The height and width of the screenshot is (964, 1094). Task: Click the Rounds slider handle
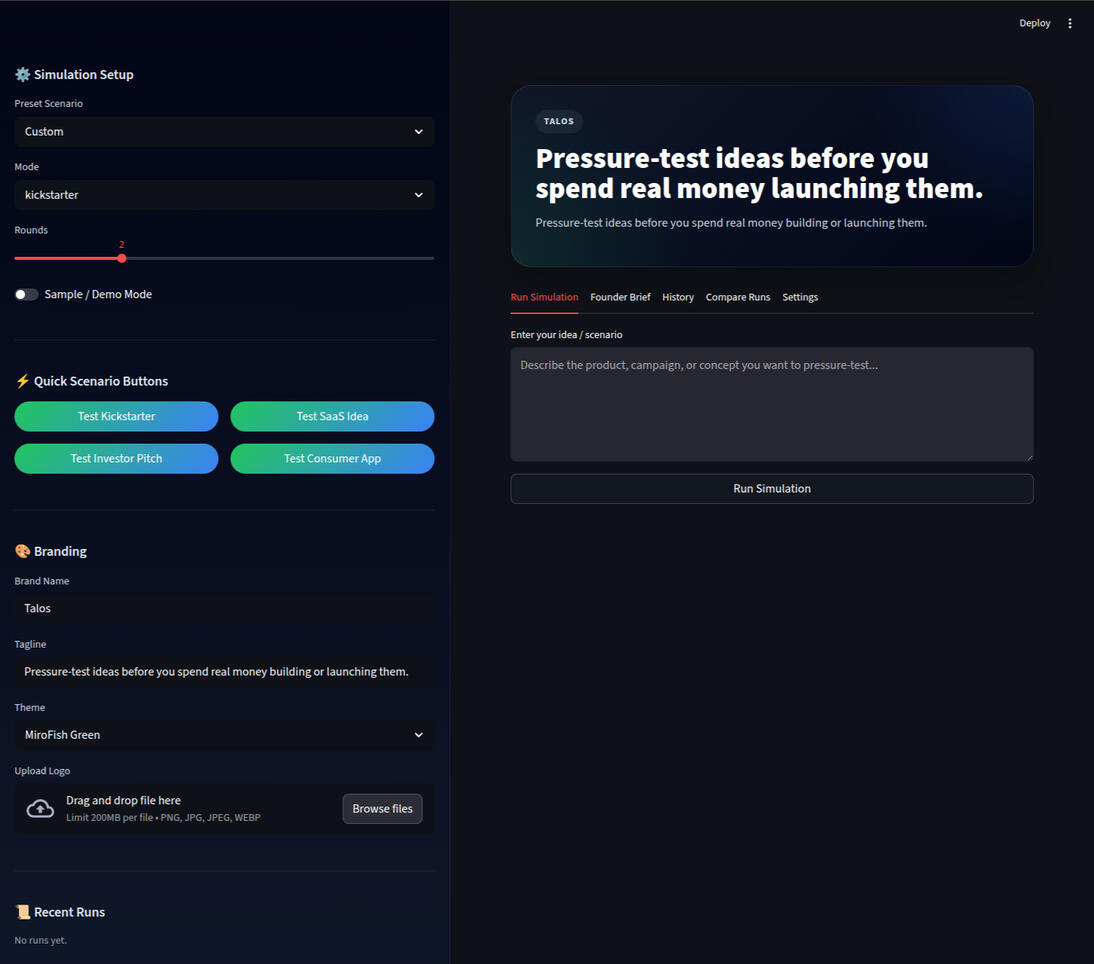coord(122,258)
